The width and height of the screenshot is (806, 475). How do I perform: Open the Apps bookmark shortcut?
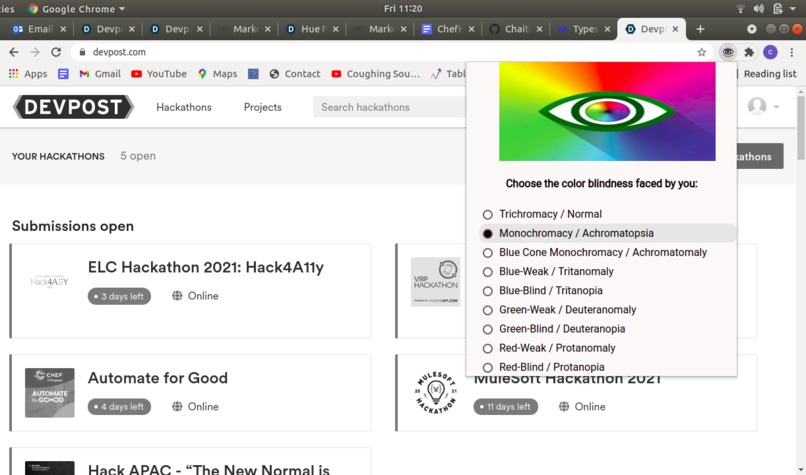point(28,74)
